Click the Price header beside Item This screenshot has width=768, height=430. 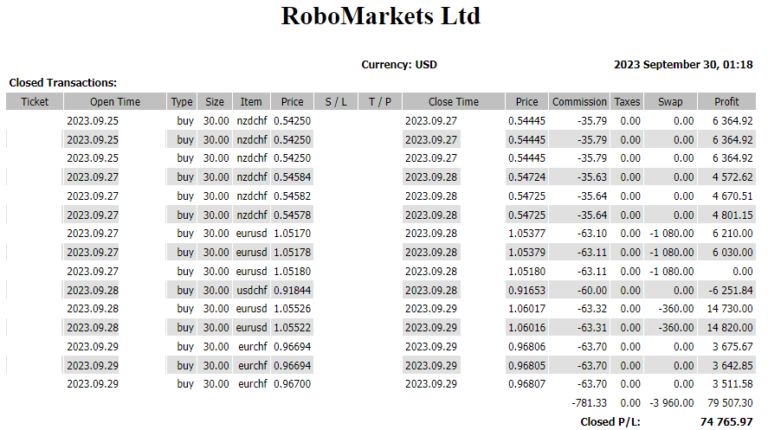pos(292,102)
